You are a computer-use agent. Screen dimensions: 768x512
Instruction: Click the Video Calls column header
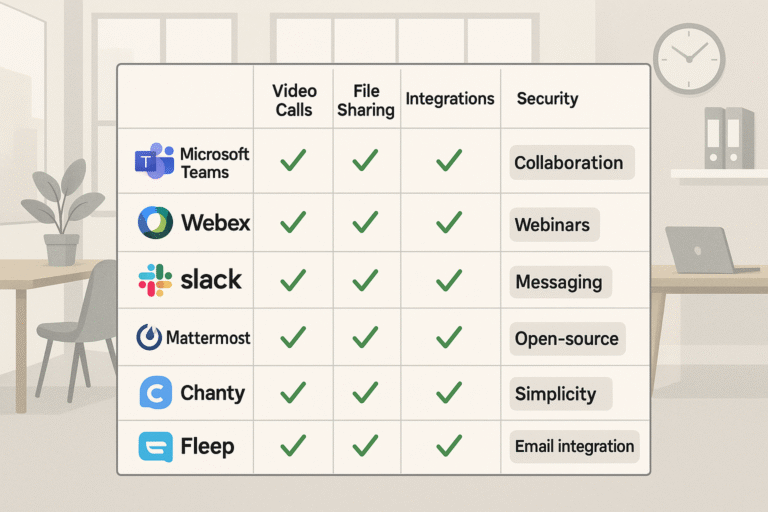(x=294, y=100)
